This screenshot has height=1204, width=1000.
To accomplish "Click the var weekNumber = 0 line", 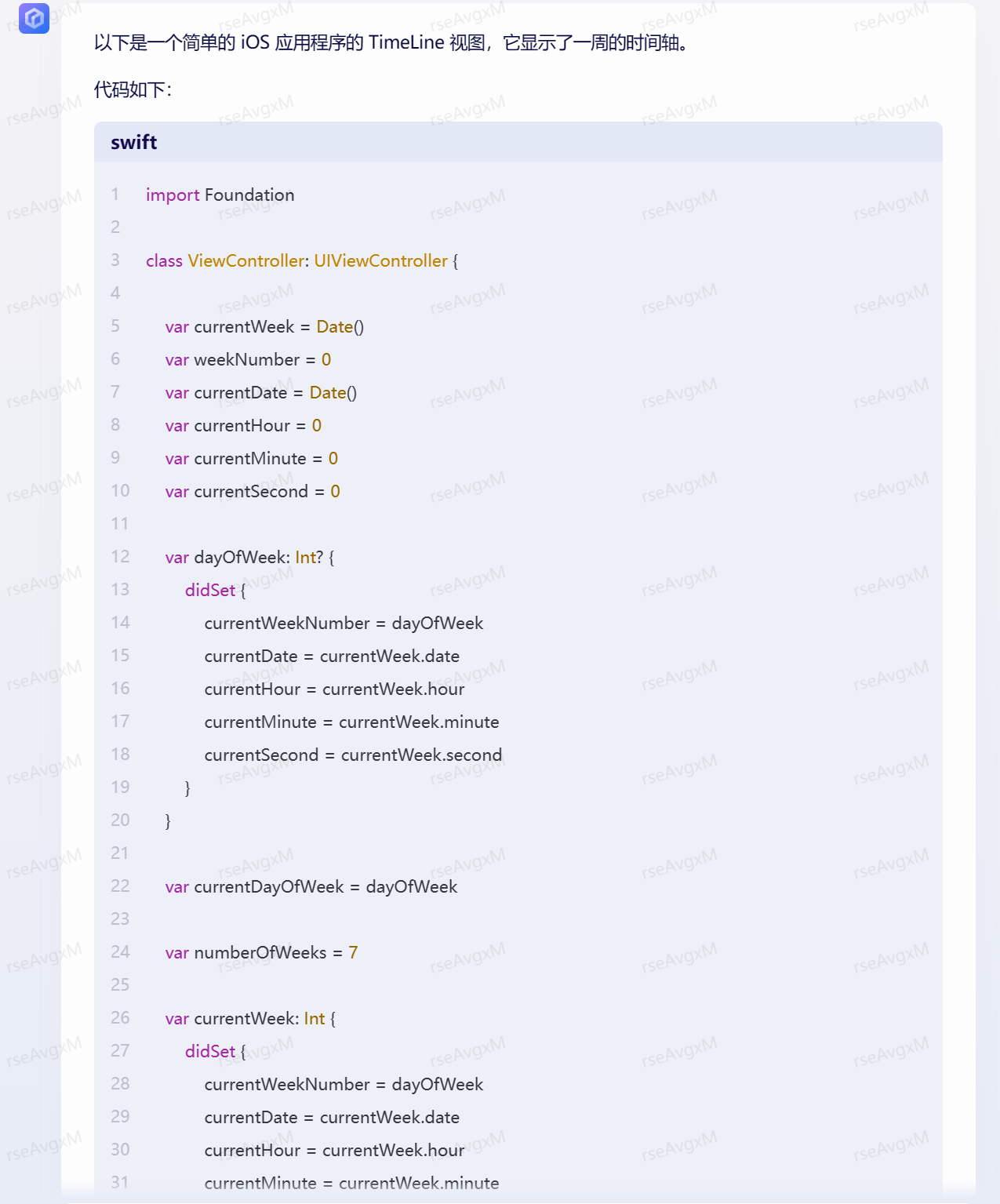I will click(248, 359).
